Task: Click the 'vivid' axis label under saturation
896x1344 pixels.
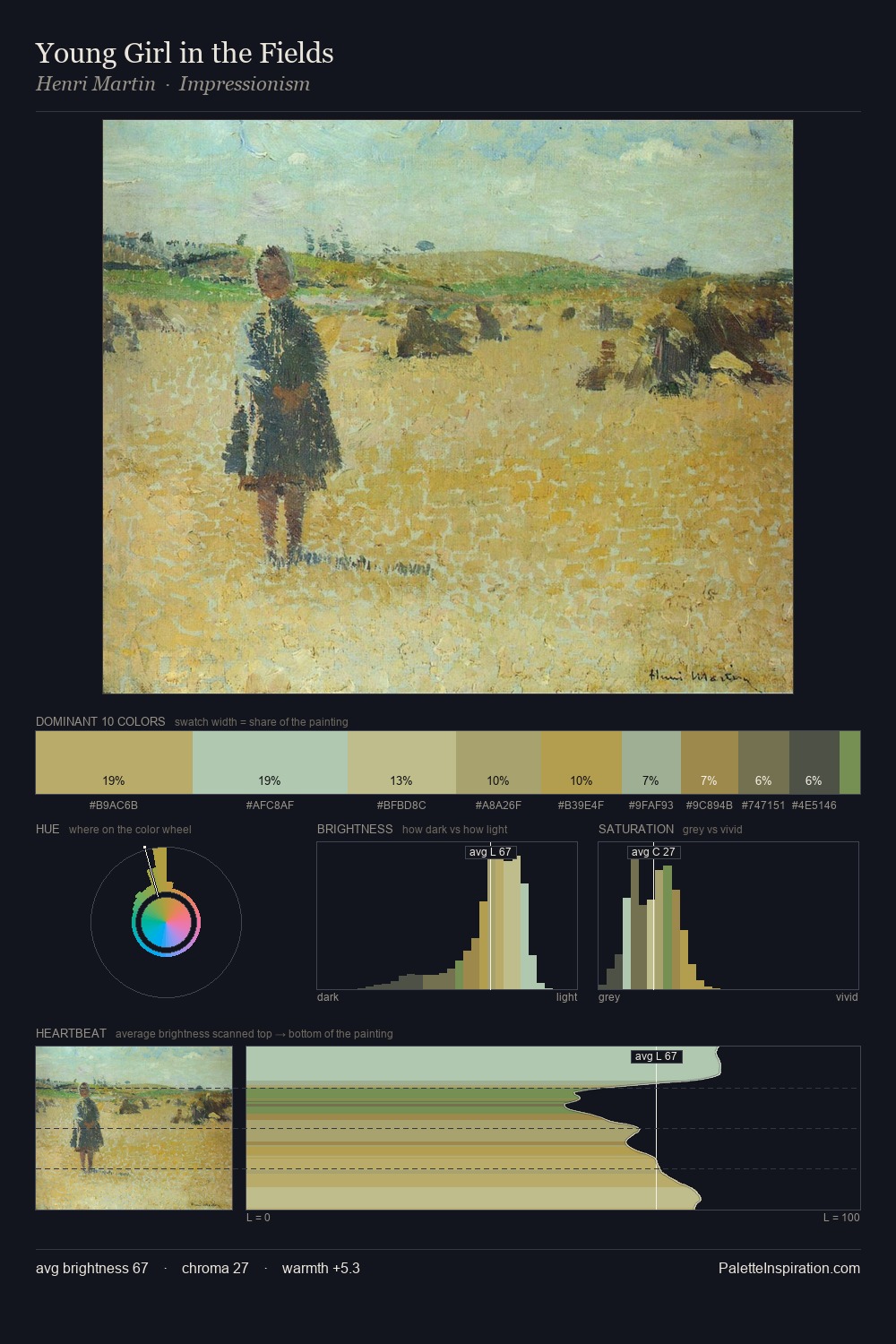Action: pyautogui.click(x=847, y=997)
